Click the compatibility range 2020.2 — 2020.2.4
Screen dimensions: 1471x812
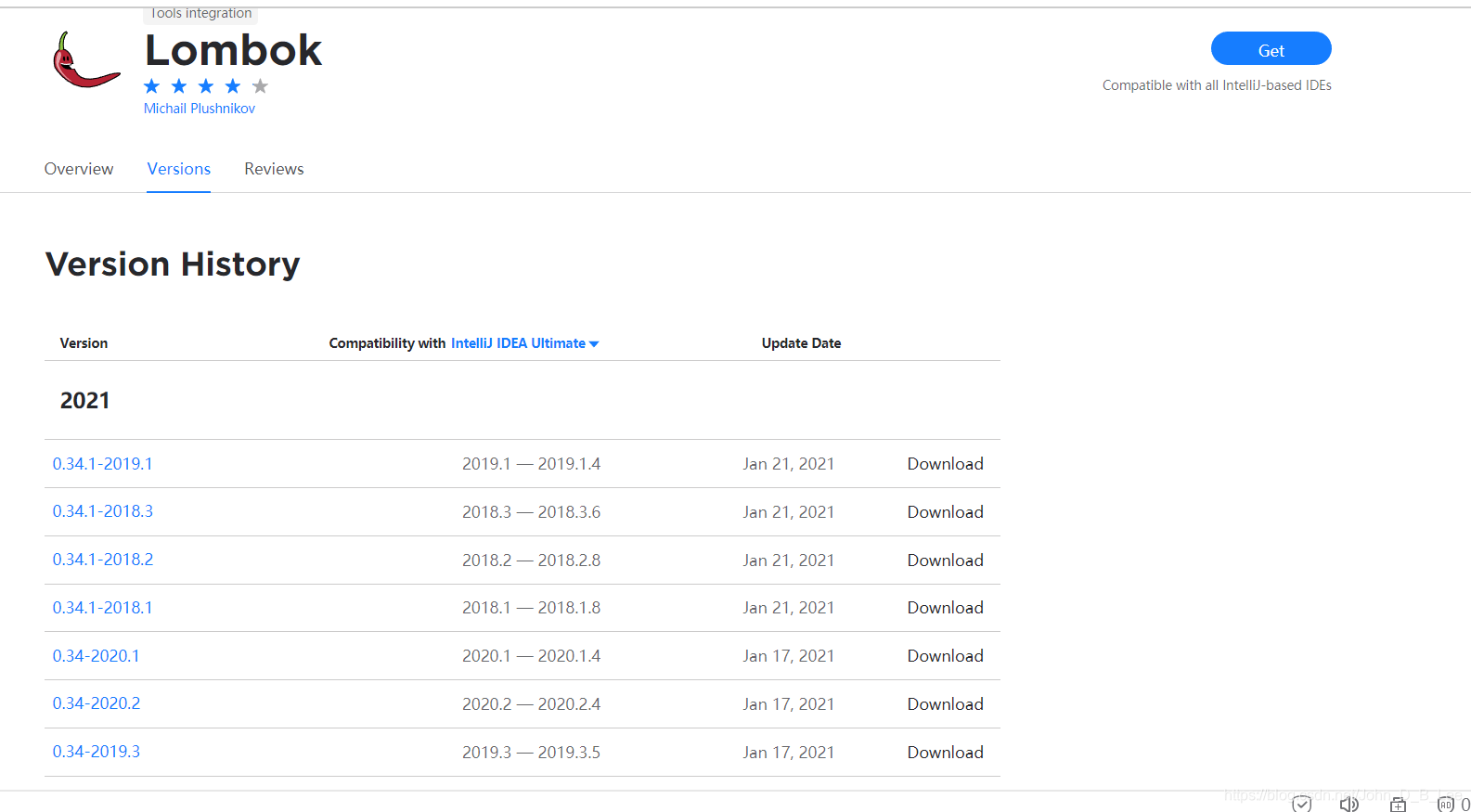pyautogui.click(x=531, y=704)
